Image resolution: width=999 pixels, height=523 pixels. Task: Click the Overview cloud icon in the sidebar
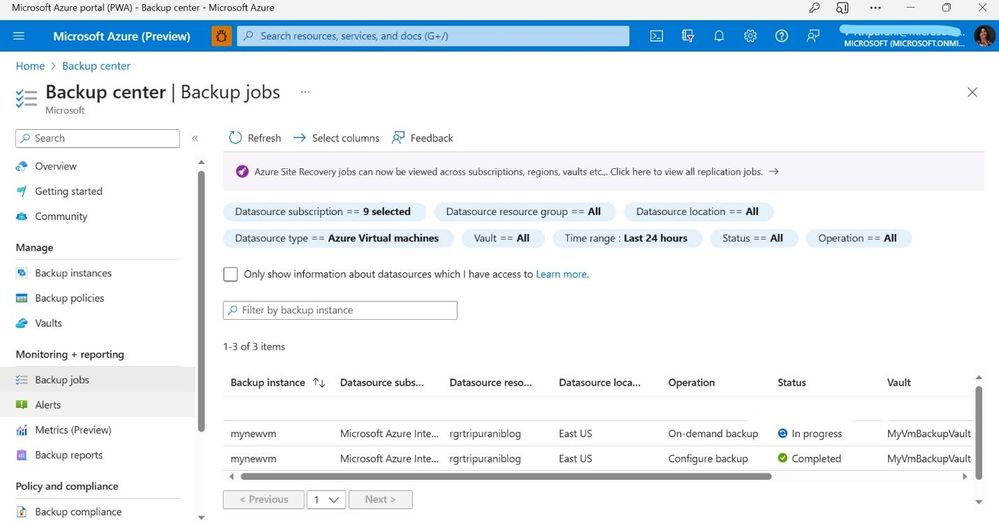coord(22,166)
